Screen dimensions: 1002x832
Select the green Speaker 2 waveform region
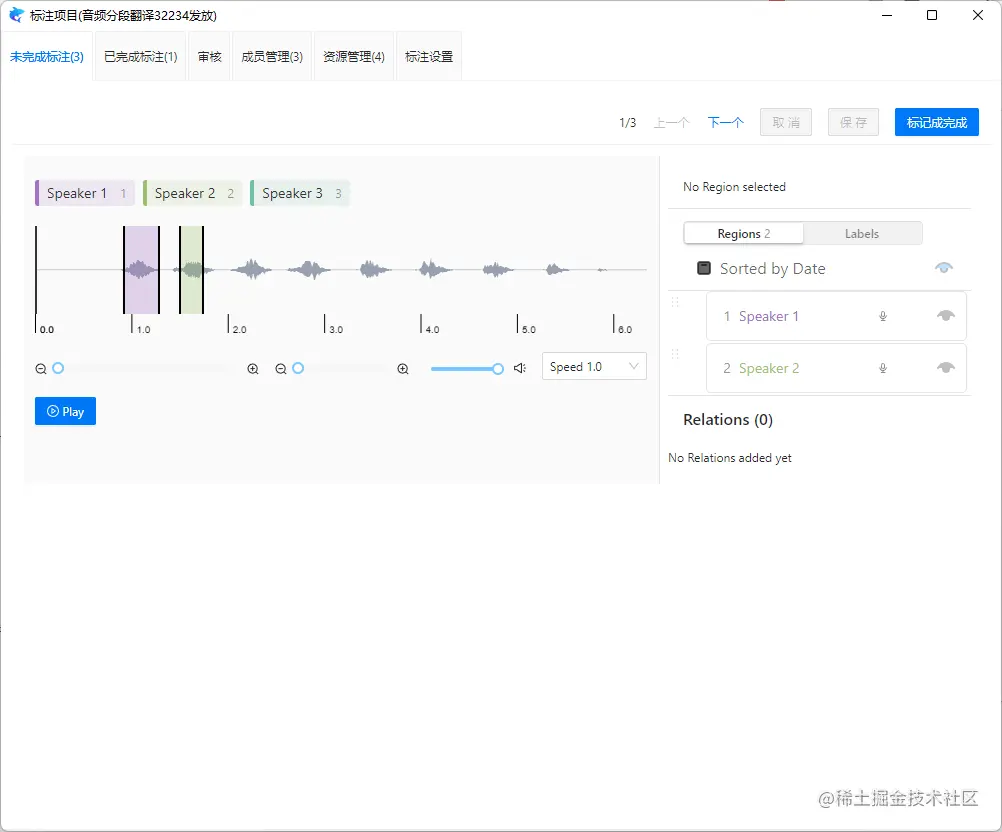click(192, 270)
